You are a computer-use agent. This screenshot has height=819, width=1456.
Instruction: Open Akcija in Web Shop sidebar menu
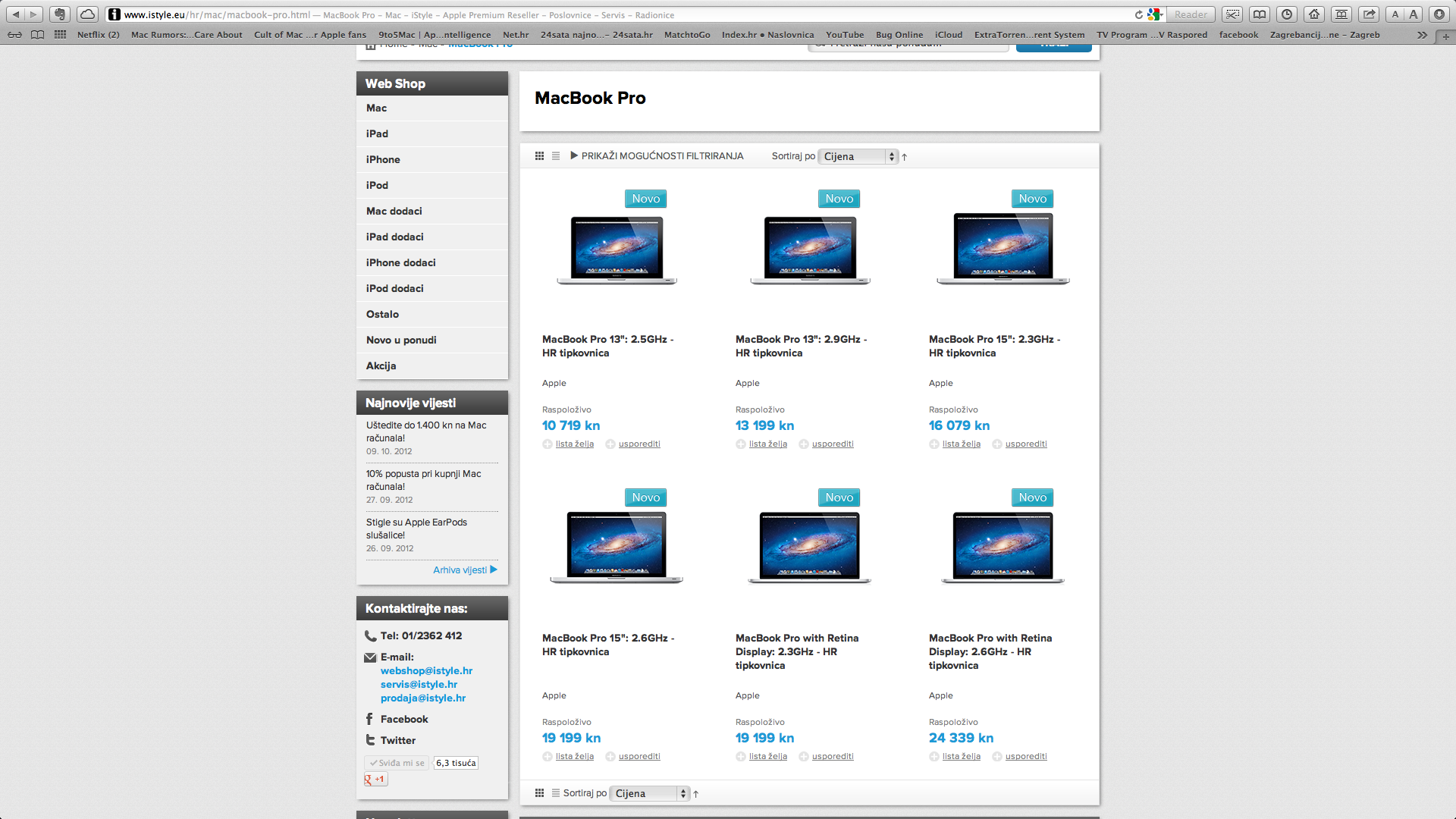[x=381, y=366]
